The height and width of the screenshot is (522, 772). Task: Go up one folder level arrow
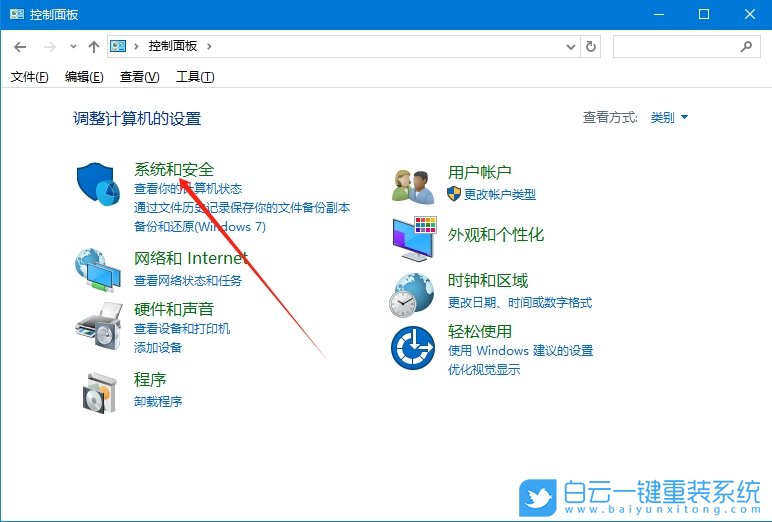pos(94,47)
